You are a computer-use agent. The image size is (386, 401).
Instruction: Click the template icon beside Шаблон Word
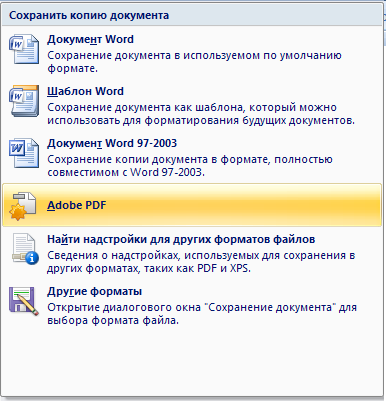[x=24, y=101]
